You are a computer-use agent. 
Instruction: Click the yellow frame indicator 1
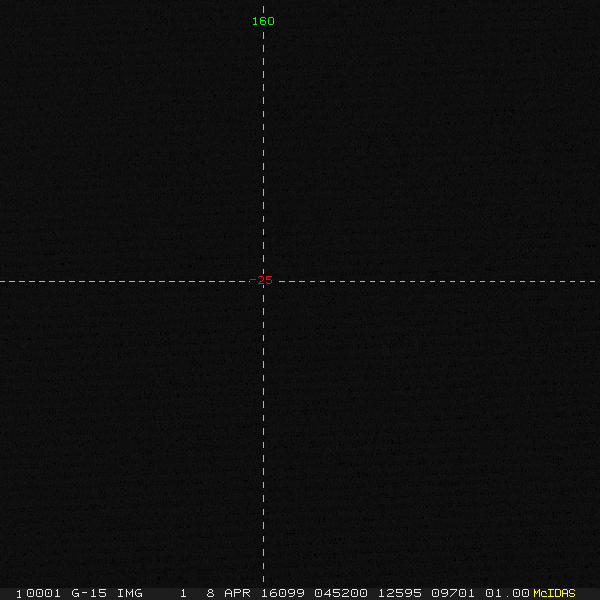coord(19,594)
